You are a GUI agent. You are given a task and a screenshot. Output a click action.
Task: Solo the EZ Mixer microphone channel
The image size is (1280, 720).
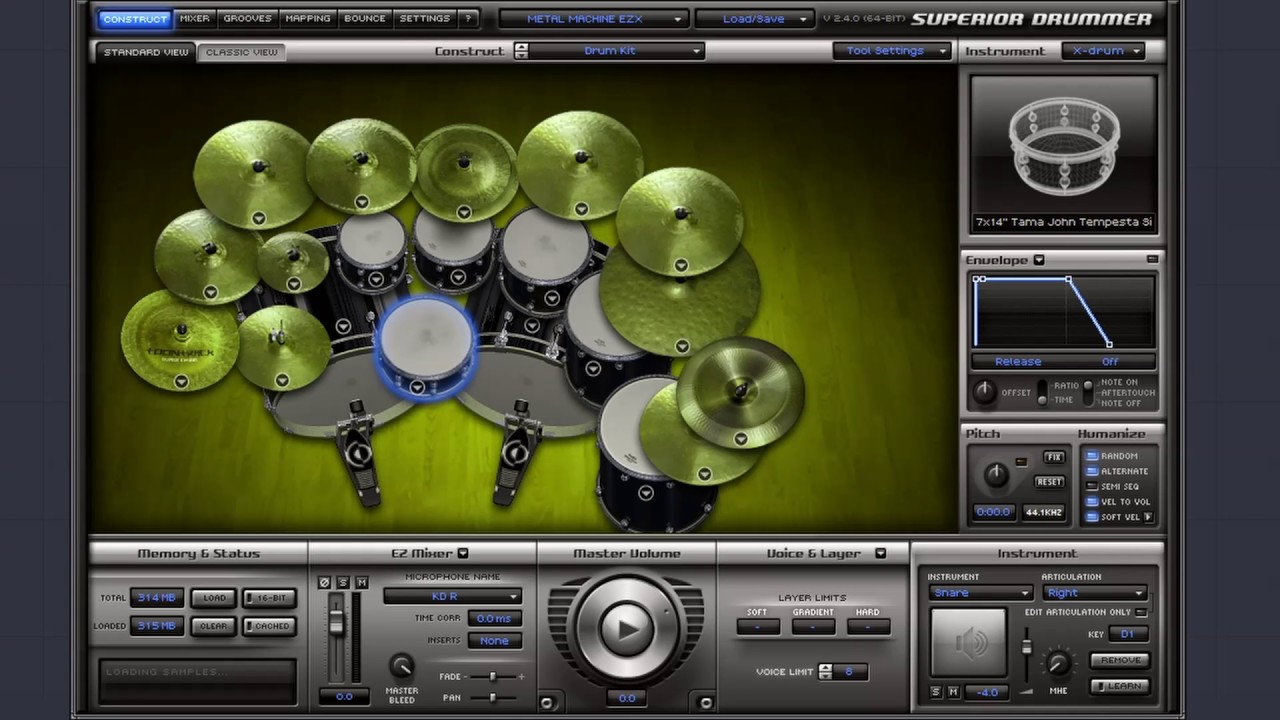[x=343, y=582]
